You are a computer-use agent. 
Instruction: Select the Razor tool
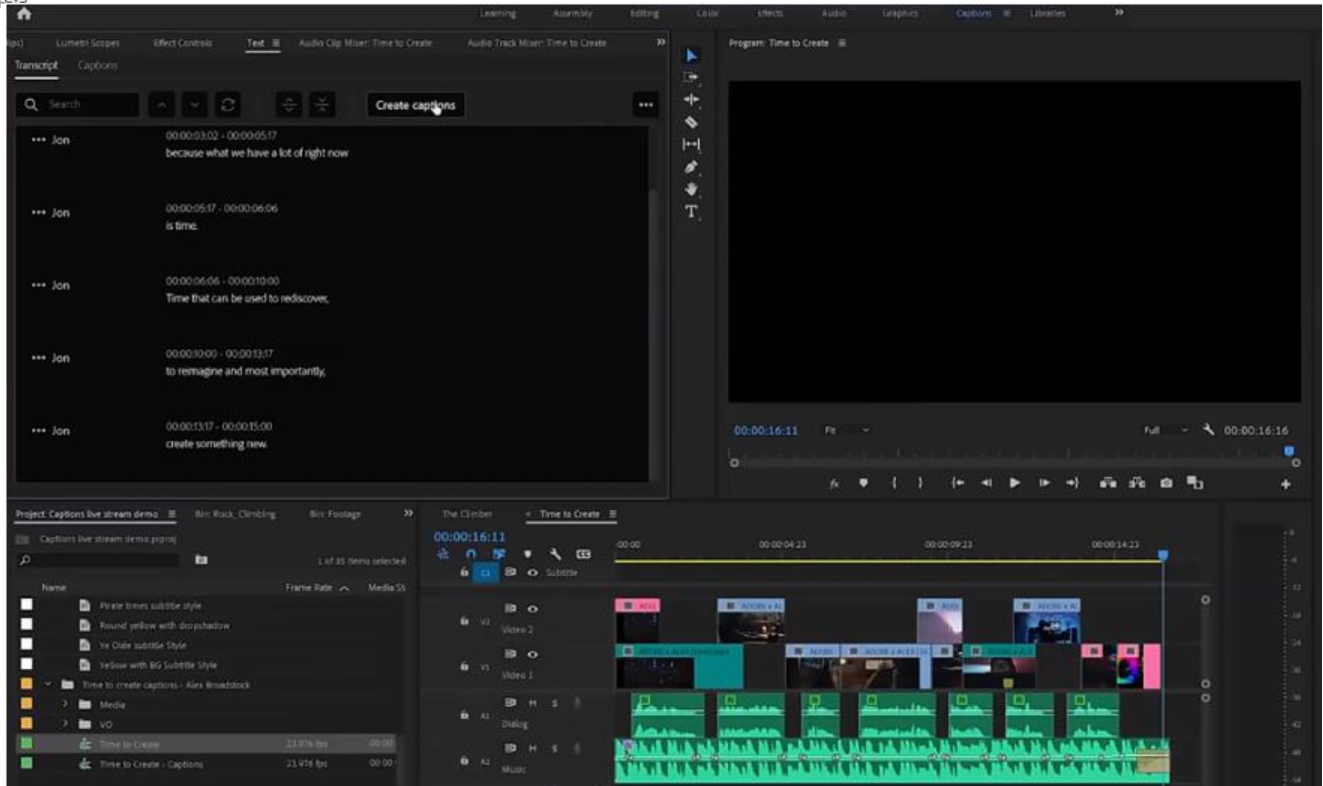point(691,122)
